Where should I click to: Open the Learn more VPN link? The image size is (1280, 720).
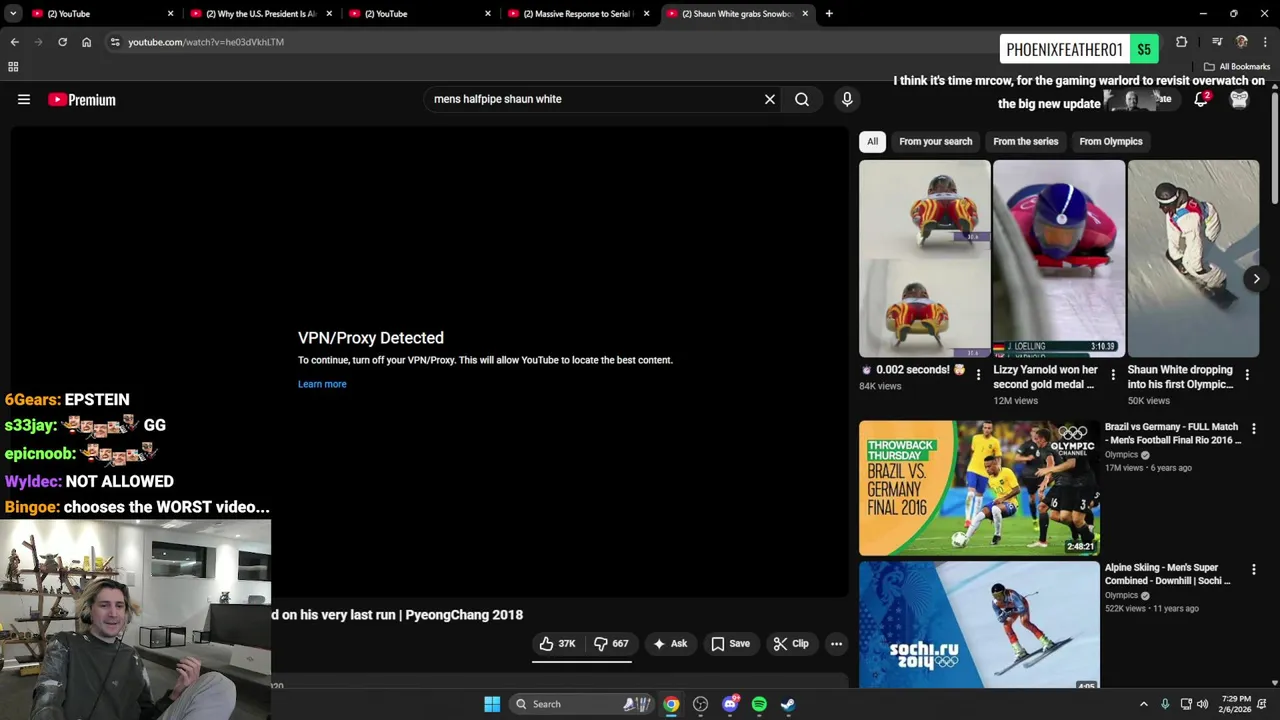[x=322, y=384]
